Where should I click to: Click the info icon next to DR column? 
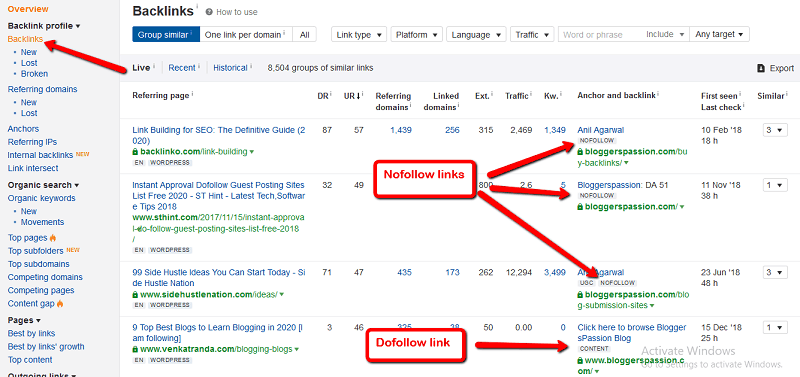[x=331, y=93]
